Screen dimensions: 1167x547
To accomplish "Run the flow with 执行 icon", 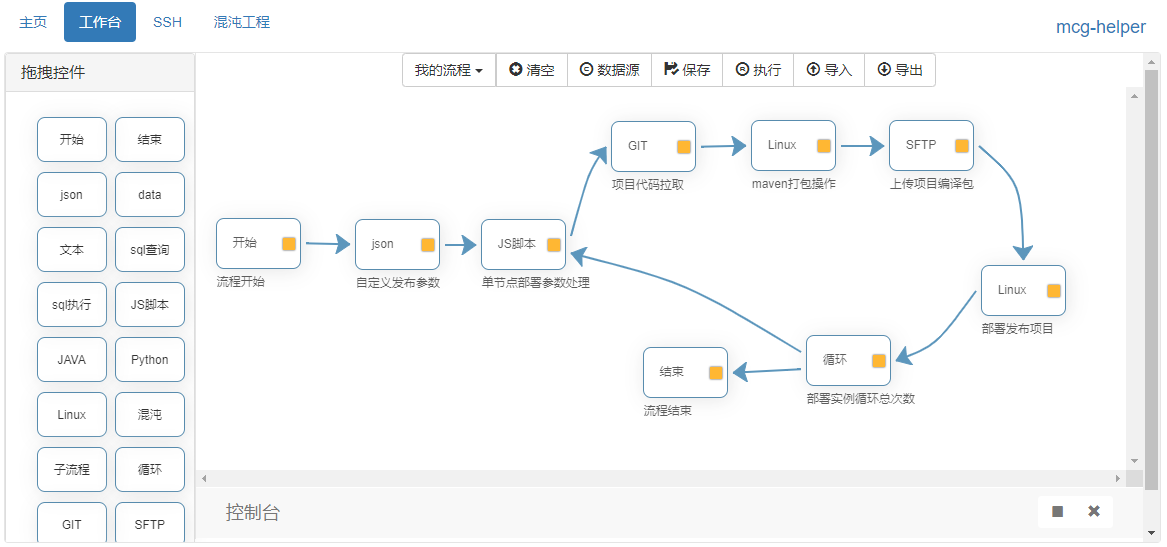I will [x=742, y=70].
